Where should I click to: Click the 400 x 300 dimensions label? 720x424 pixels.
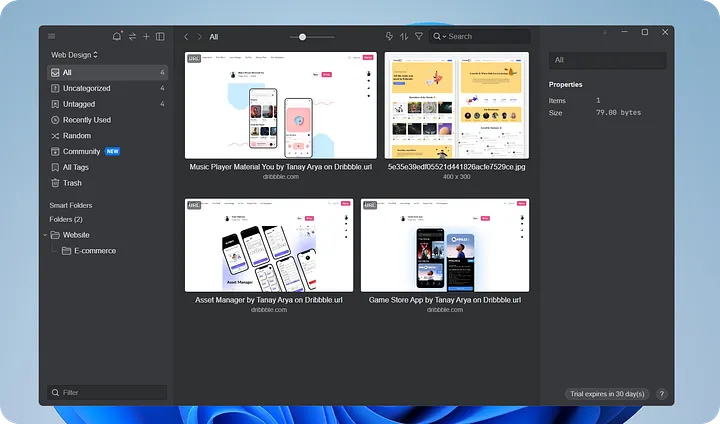click(456, 176)
